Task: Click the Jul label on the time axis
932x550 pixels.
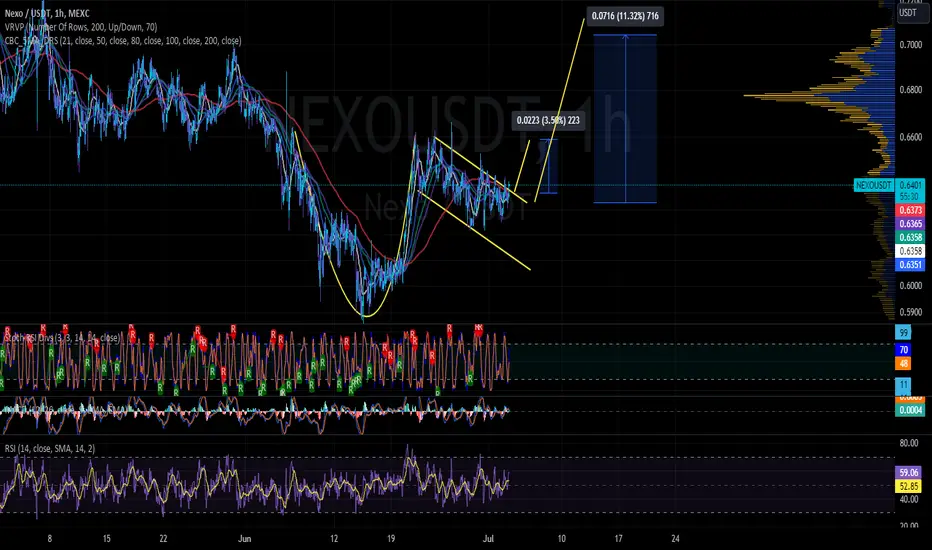Action: point(488,539)
